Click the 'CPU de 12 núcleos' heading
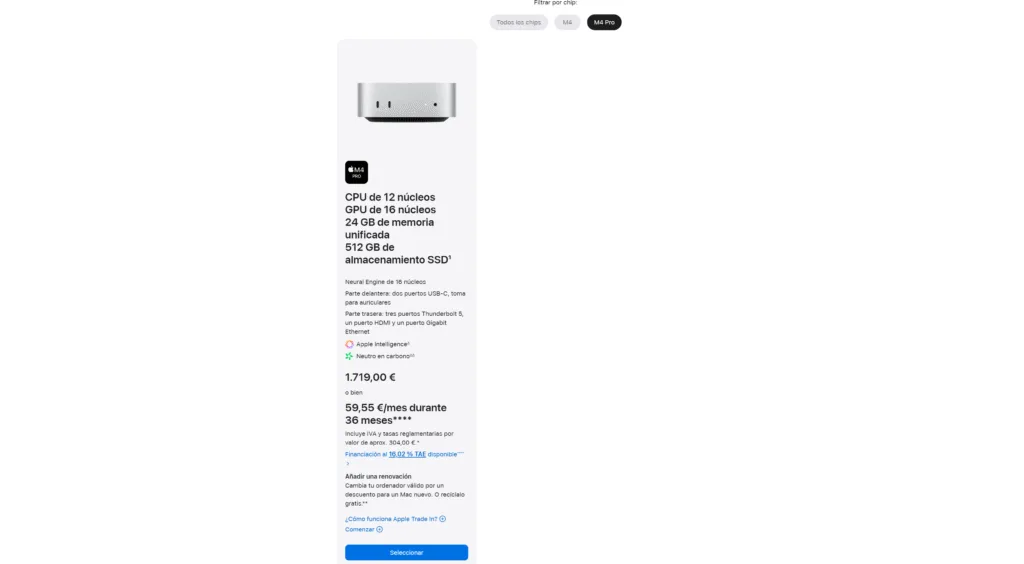This screenshot has width=1024, height=564. pyautogui.click(x=390, y=197)
